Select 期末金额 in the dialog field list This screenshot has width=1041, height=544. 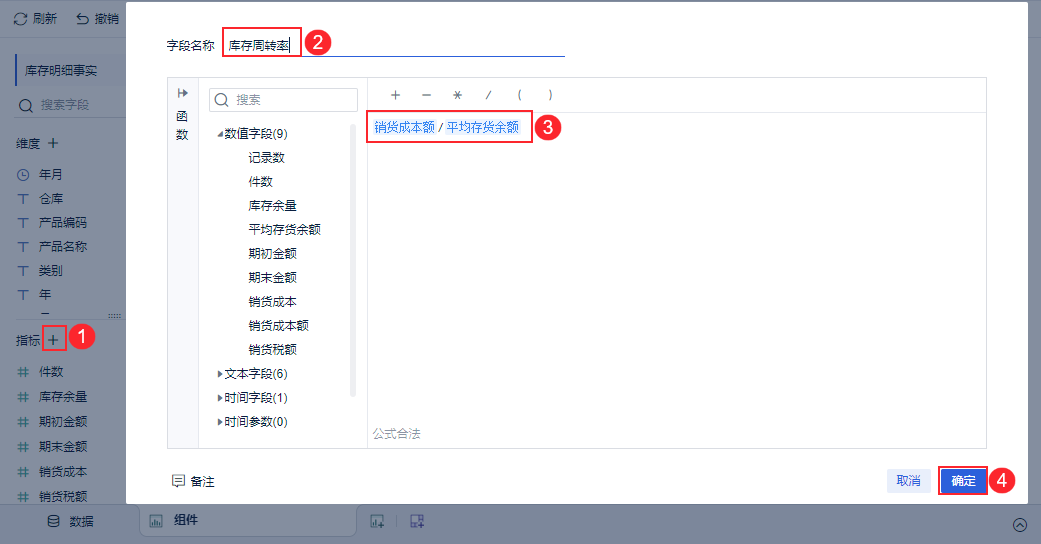pyautogui.click(x=272, y=277)
